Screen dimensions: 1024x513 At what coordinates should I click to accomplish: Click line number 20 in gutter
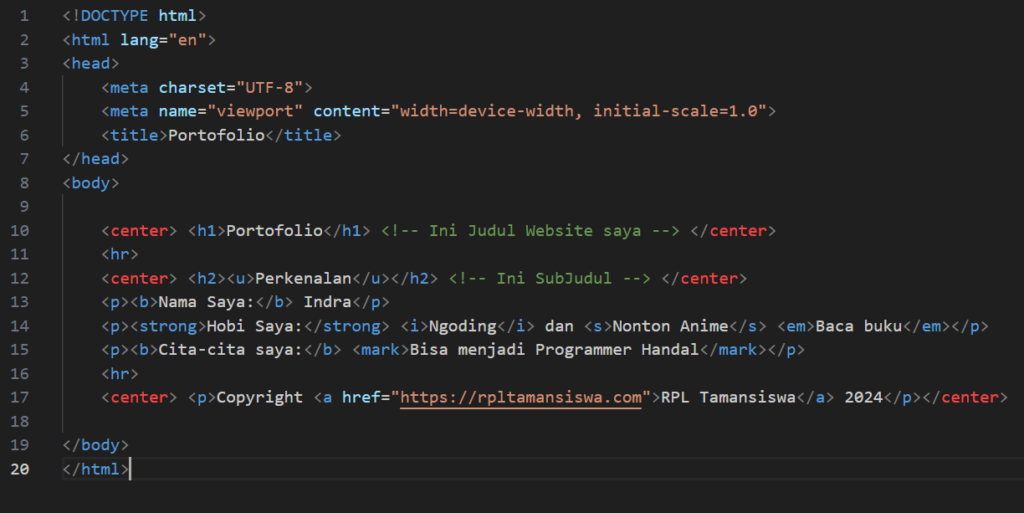(x=20, y=469)
